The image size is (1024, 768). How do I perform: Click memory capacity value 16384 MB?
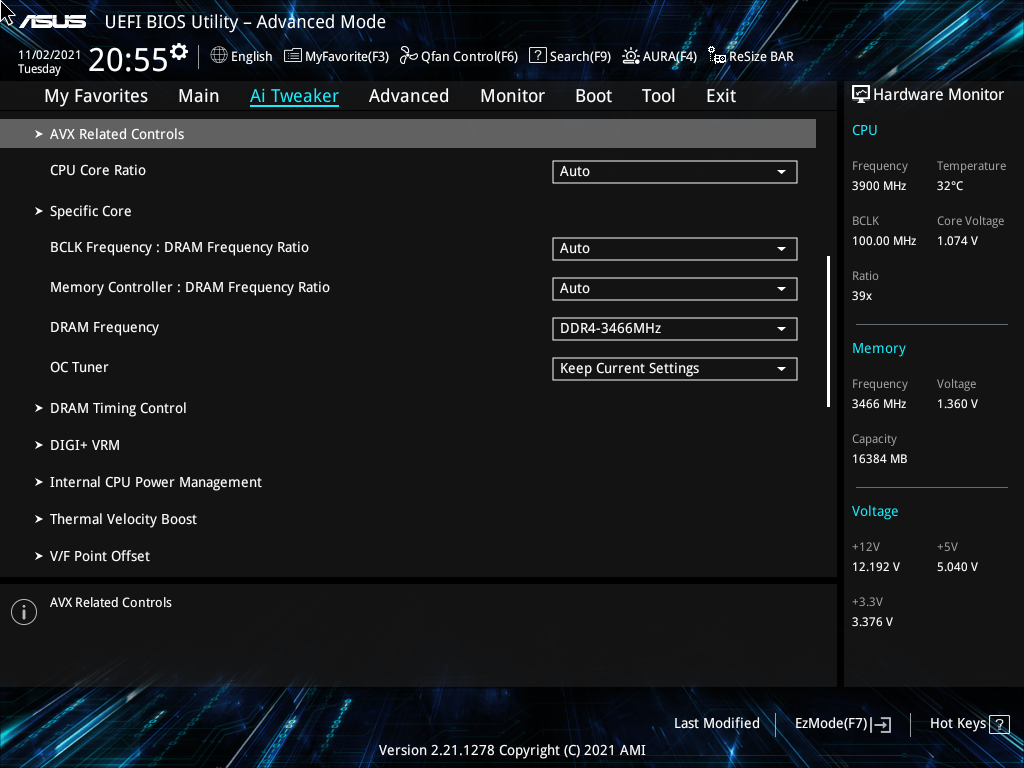(x=879, y=459)
